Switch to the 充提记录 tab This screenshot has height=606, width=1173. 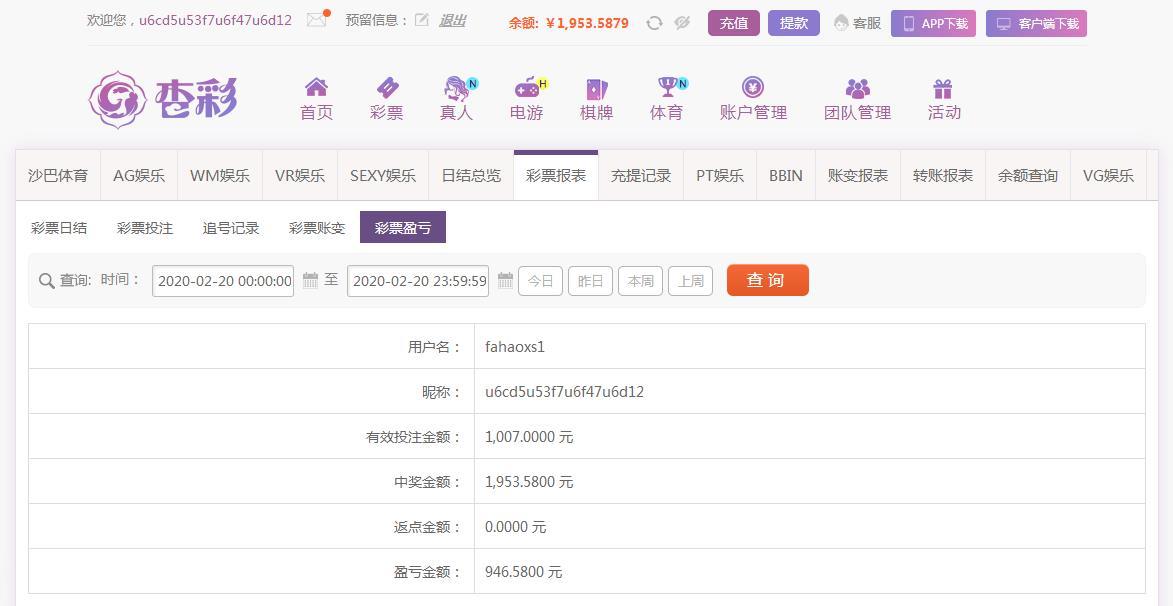(x=641, y=176)
